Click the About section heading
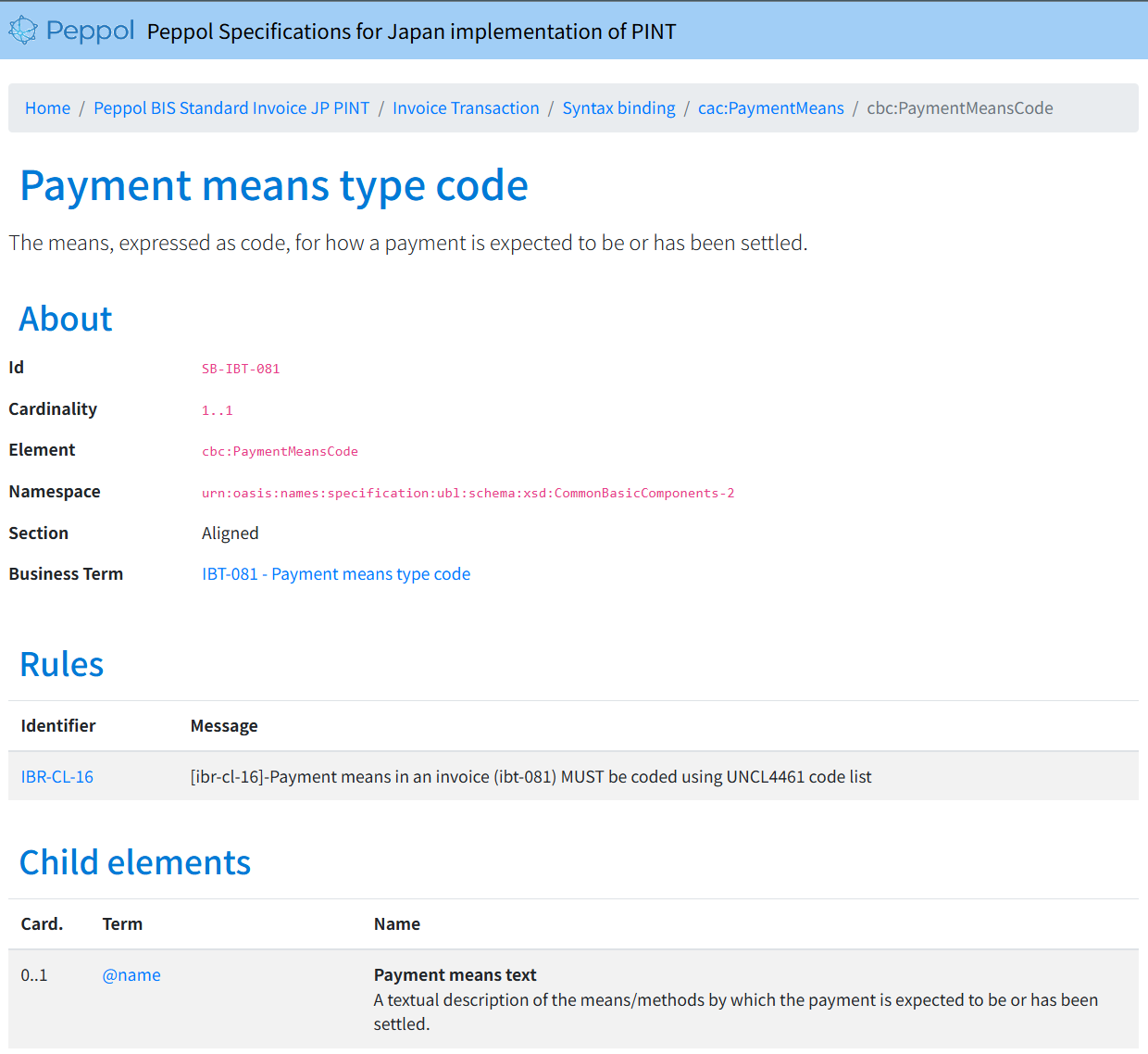Screen dimensions: 1148x1054 pos(66,319)
